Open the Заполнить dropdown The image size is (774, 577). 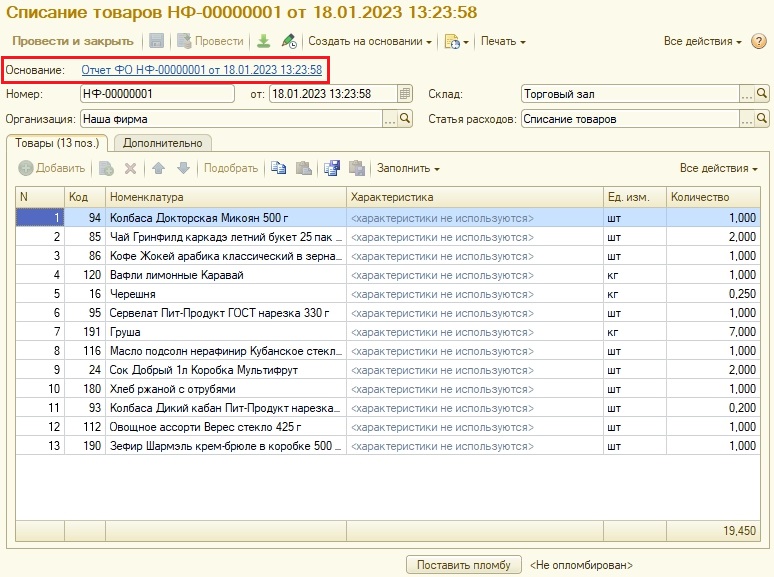408,168
